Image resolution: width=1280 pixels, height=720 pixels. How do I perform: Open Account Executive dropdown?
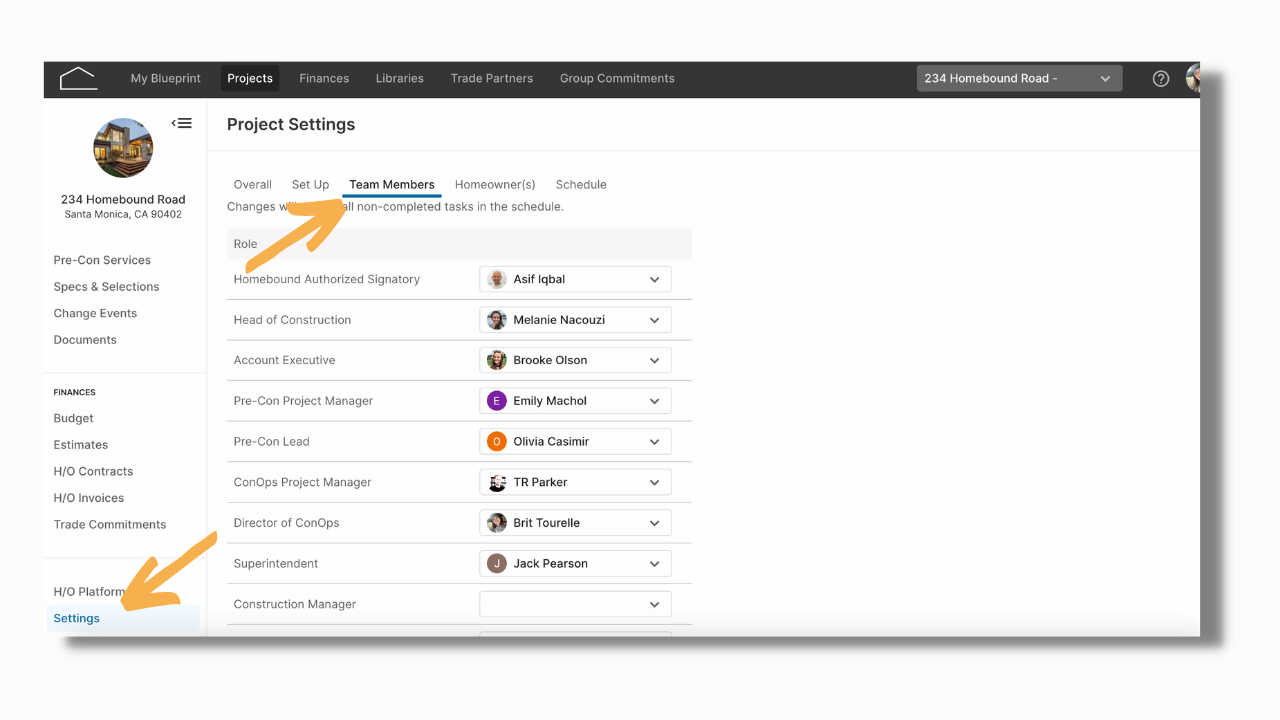tap(575, 360)
